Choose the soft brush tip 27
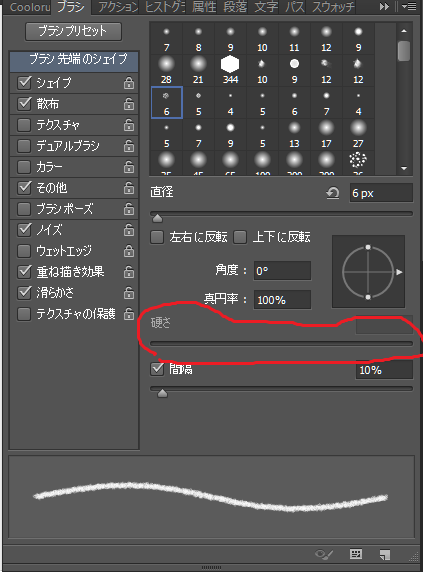The width and height of the screenshot is (423, 572). pyautogui.click(x=358, y=134)
